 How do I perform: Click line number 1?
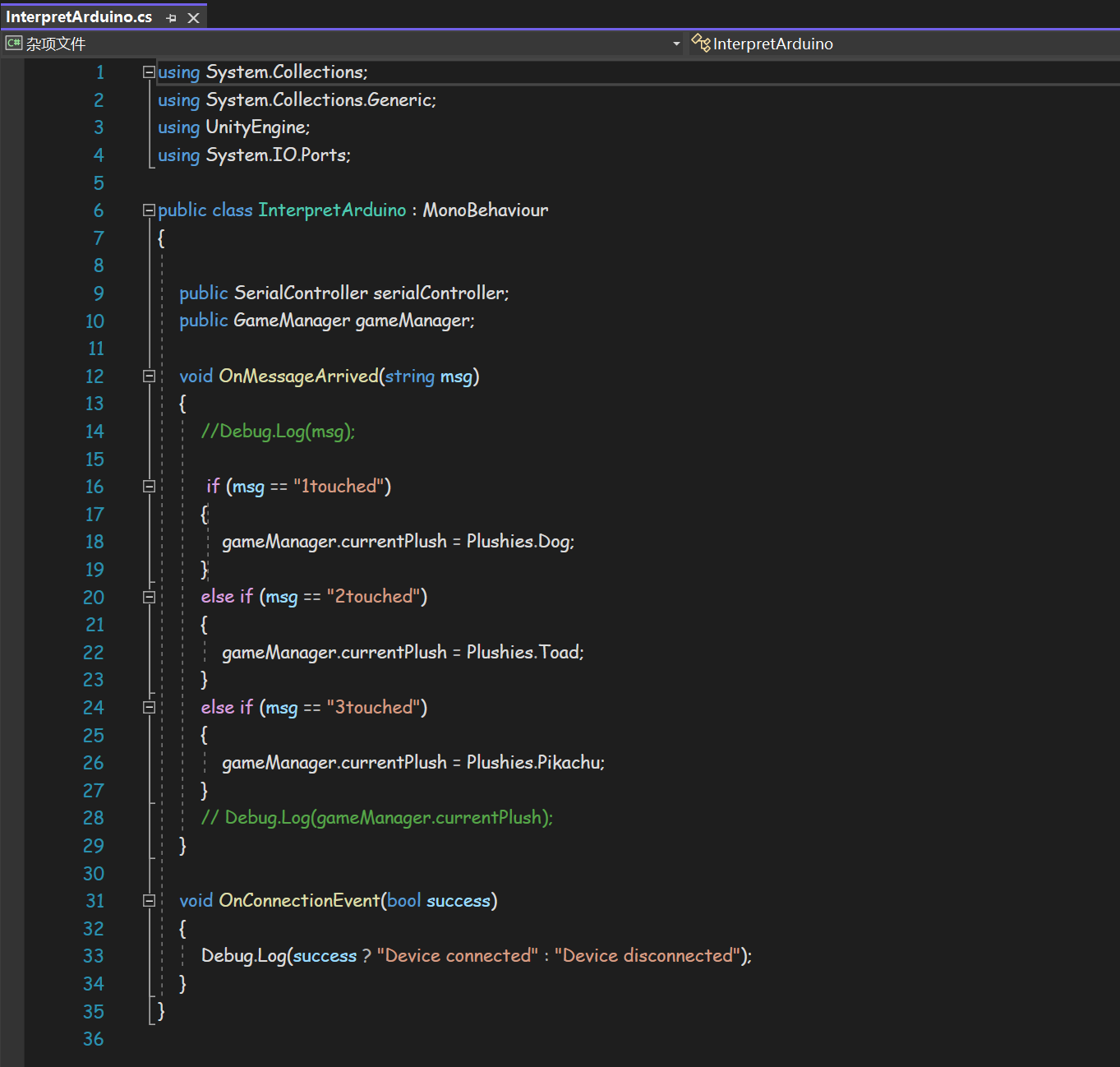99,72
